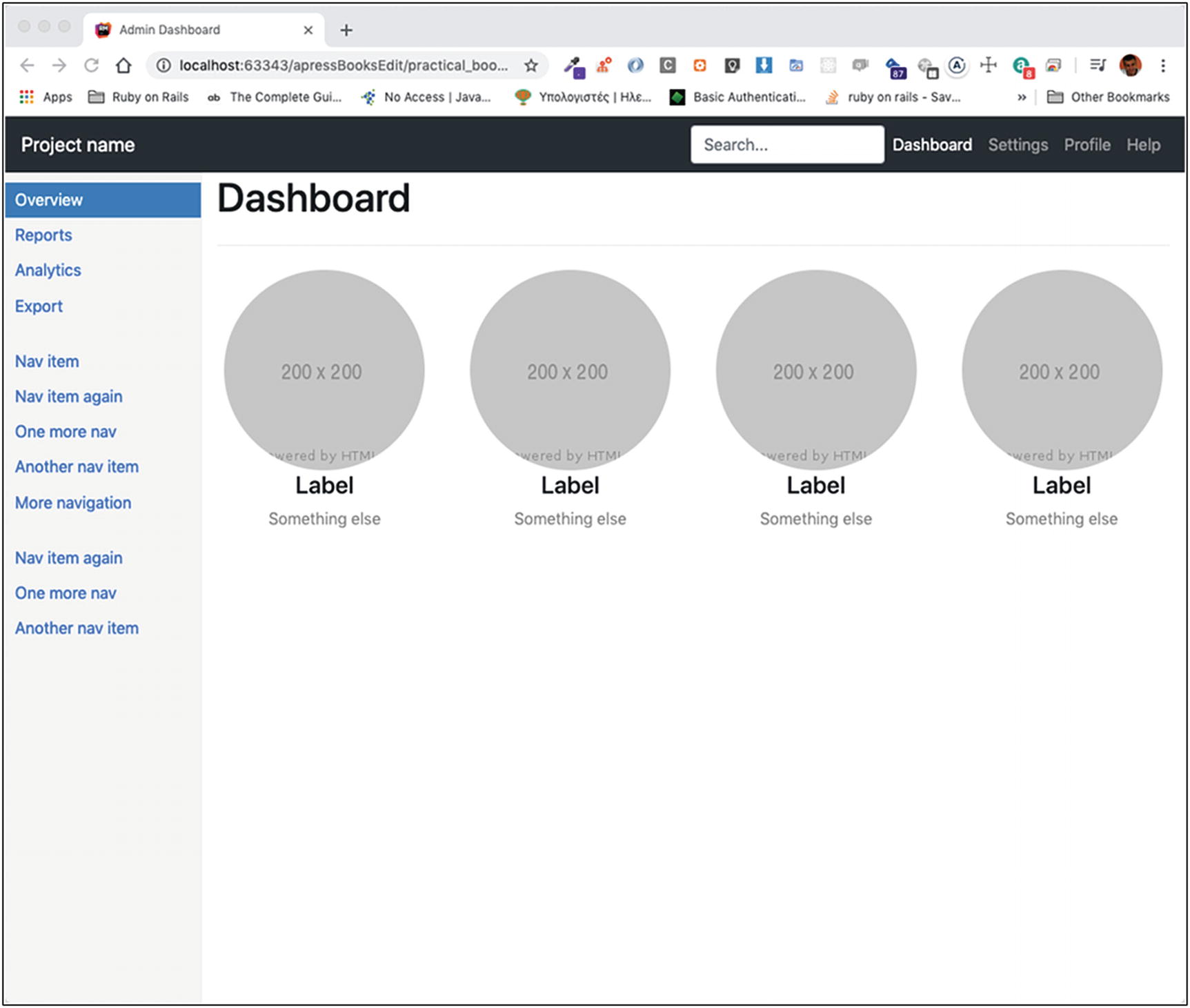Open Ruby on Rails bookmark folder
Viewport: 1190px width, 1008px height.
click(x=139, y=97)
